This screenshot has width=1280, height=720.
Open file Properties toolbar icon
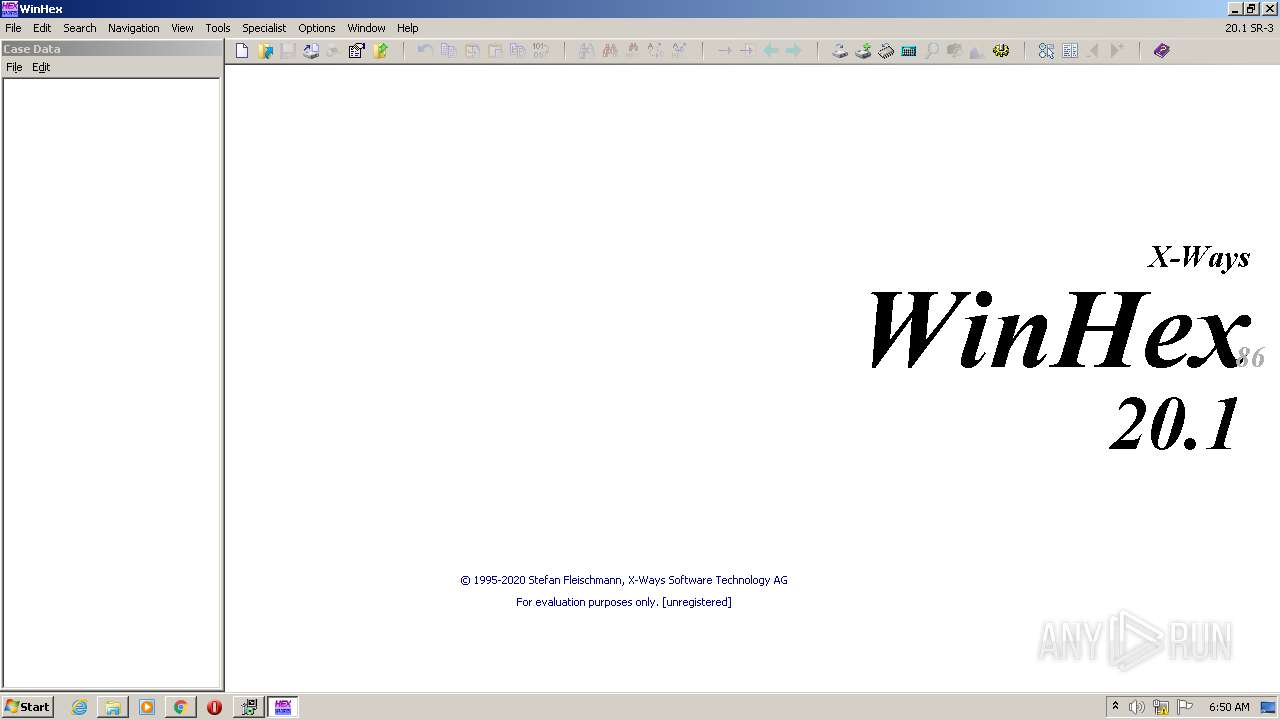coord(357,50)
